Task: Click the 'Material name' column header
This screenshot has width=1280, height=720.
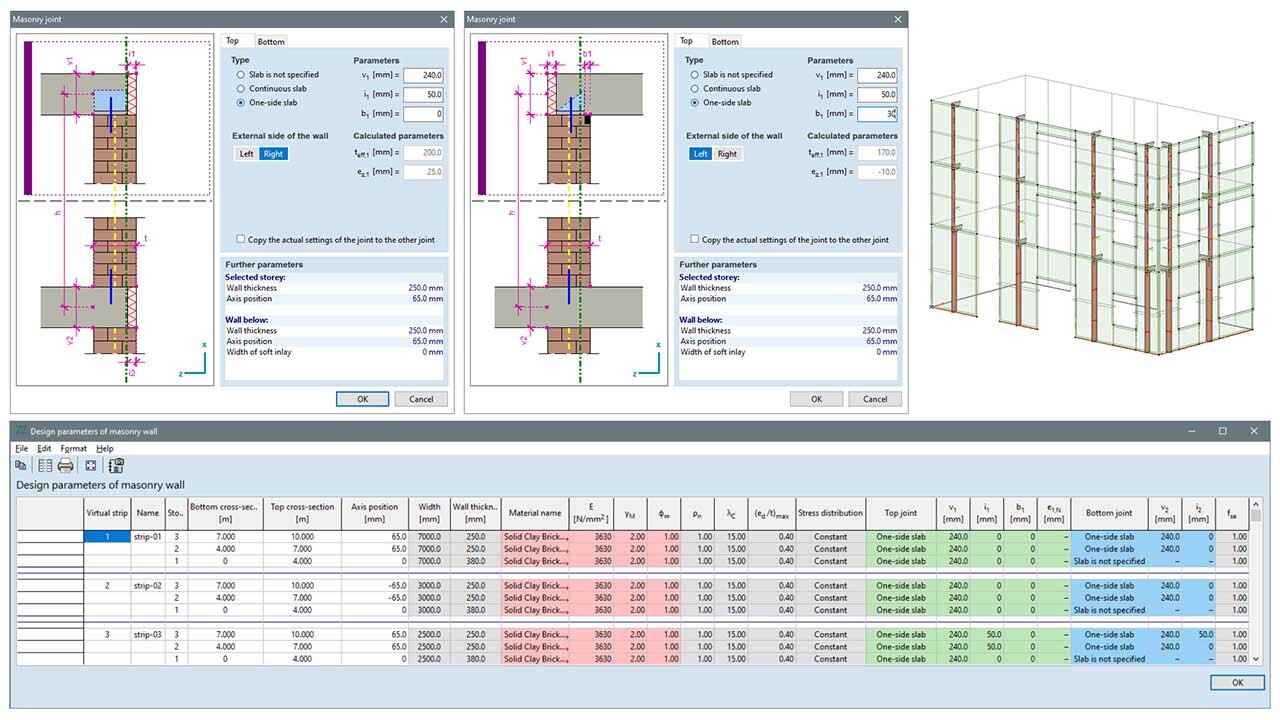Action: 535,513
